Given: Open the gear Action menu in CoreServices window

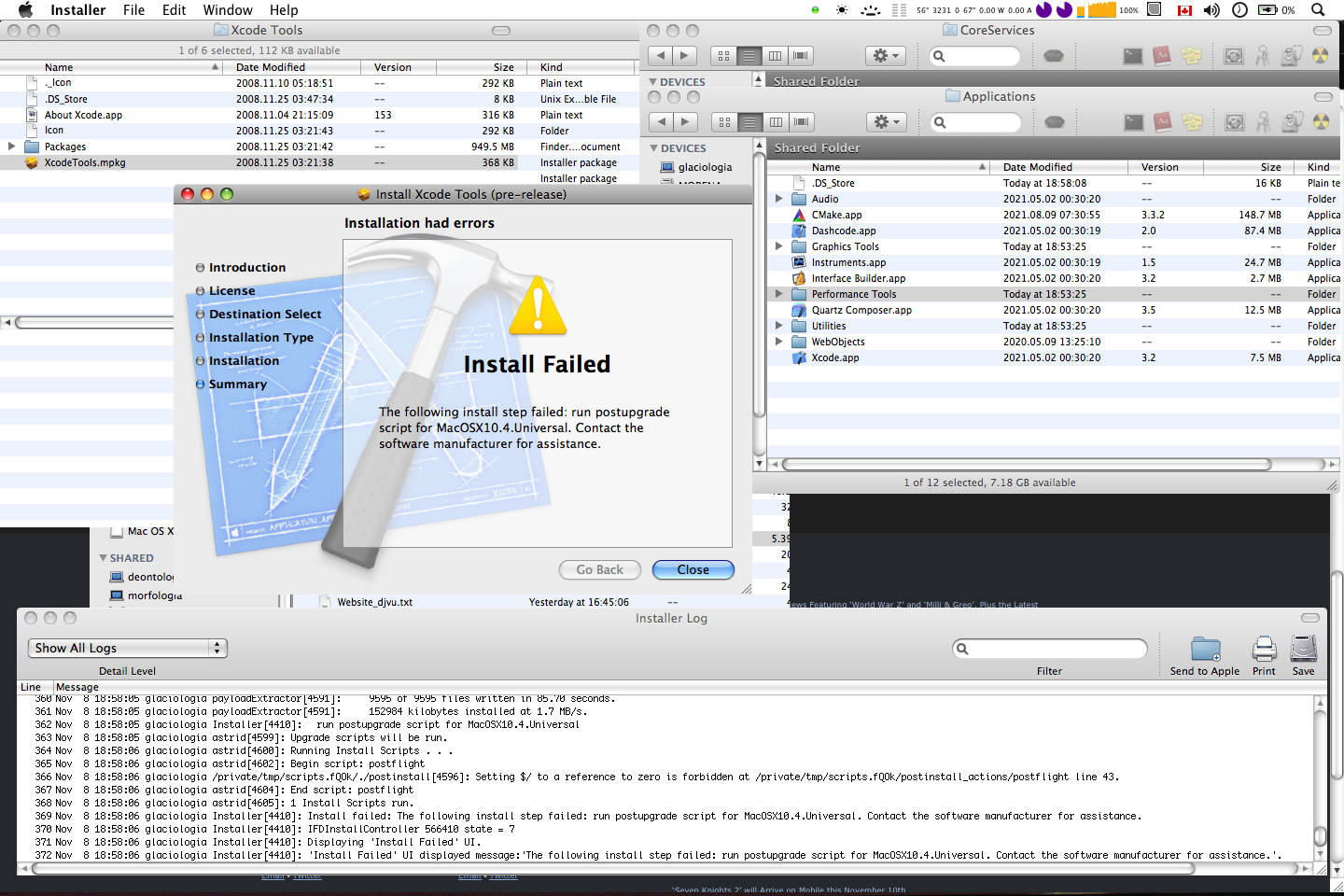Looking at the screenshot, I should tap(885, 56).
